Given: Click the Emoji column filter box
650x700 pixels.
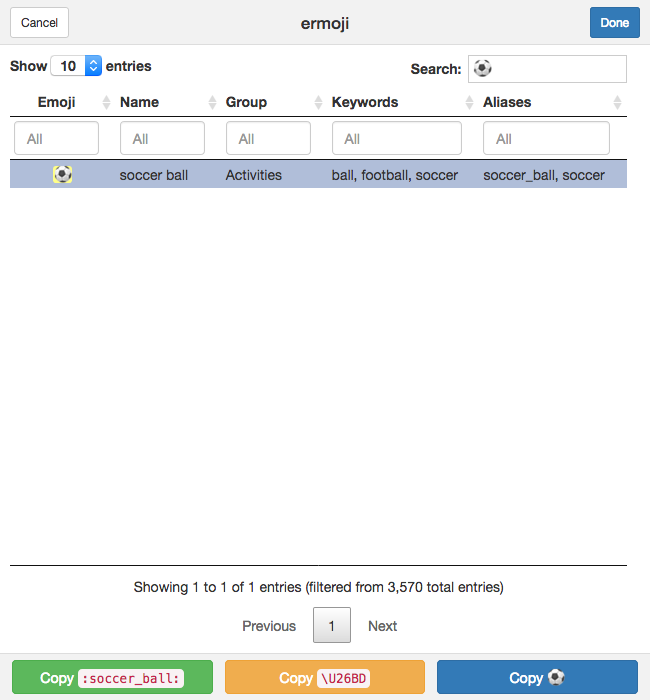Looking at the screenshot, I should [56, 138].
